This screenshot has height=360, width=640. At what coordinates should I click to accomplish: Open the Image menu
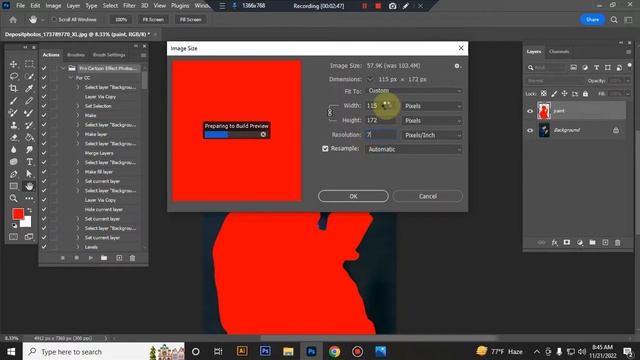(53, 6)
